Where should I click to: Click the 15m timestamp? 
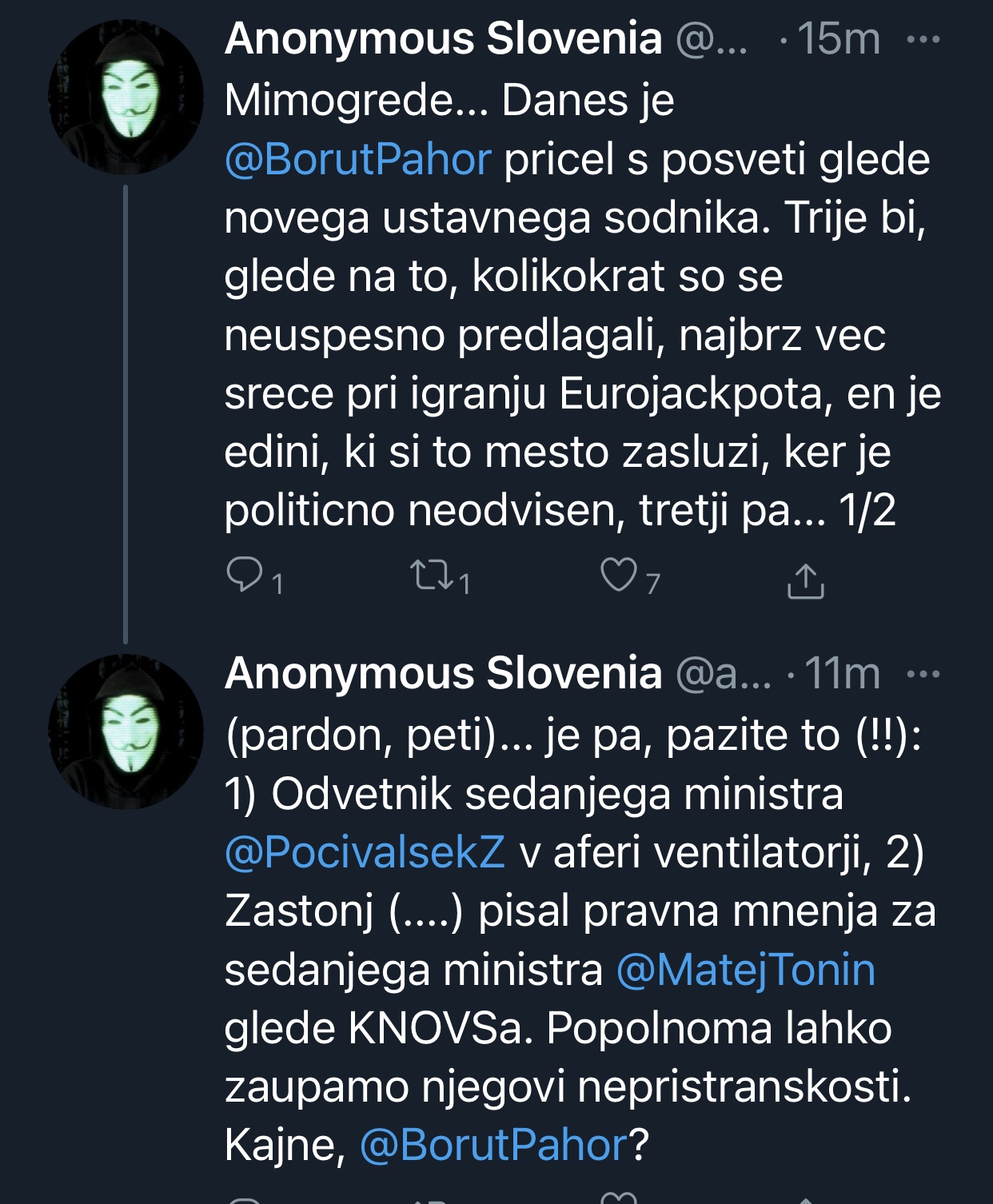(x=839, y=39)
